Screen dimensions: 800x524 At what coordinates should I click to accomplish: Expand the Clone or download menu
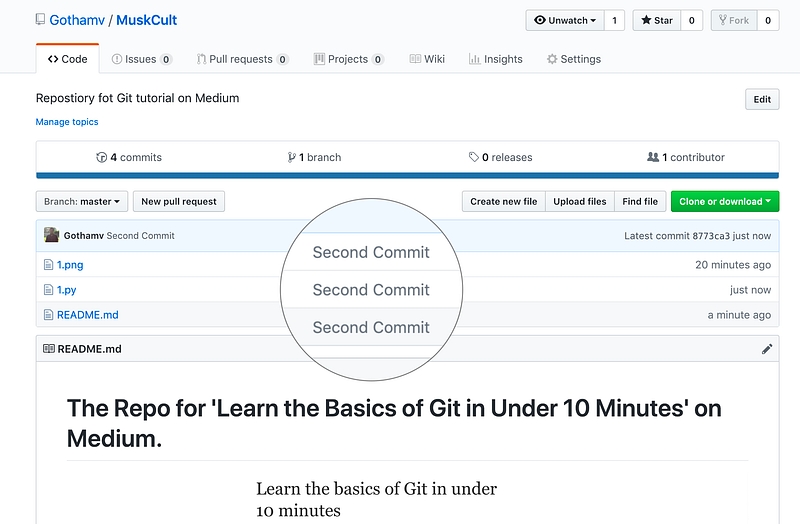(725, 201)
